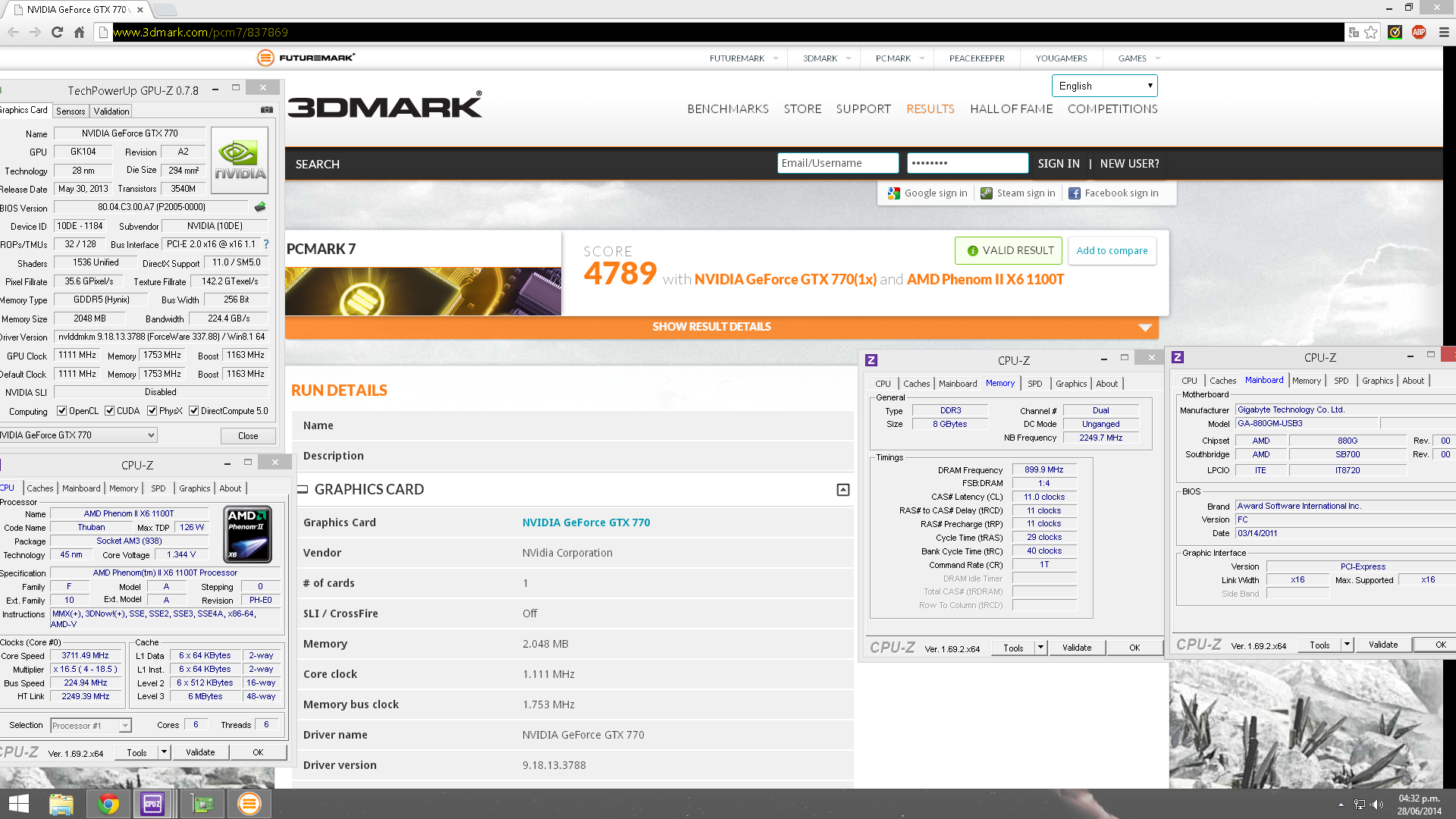Open File Explorer from taskbar
The height and width of the screenshot is (819, 1456).
(x=61, y=804)
